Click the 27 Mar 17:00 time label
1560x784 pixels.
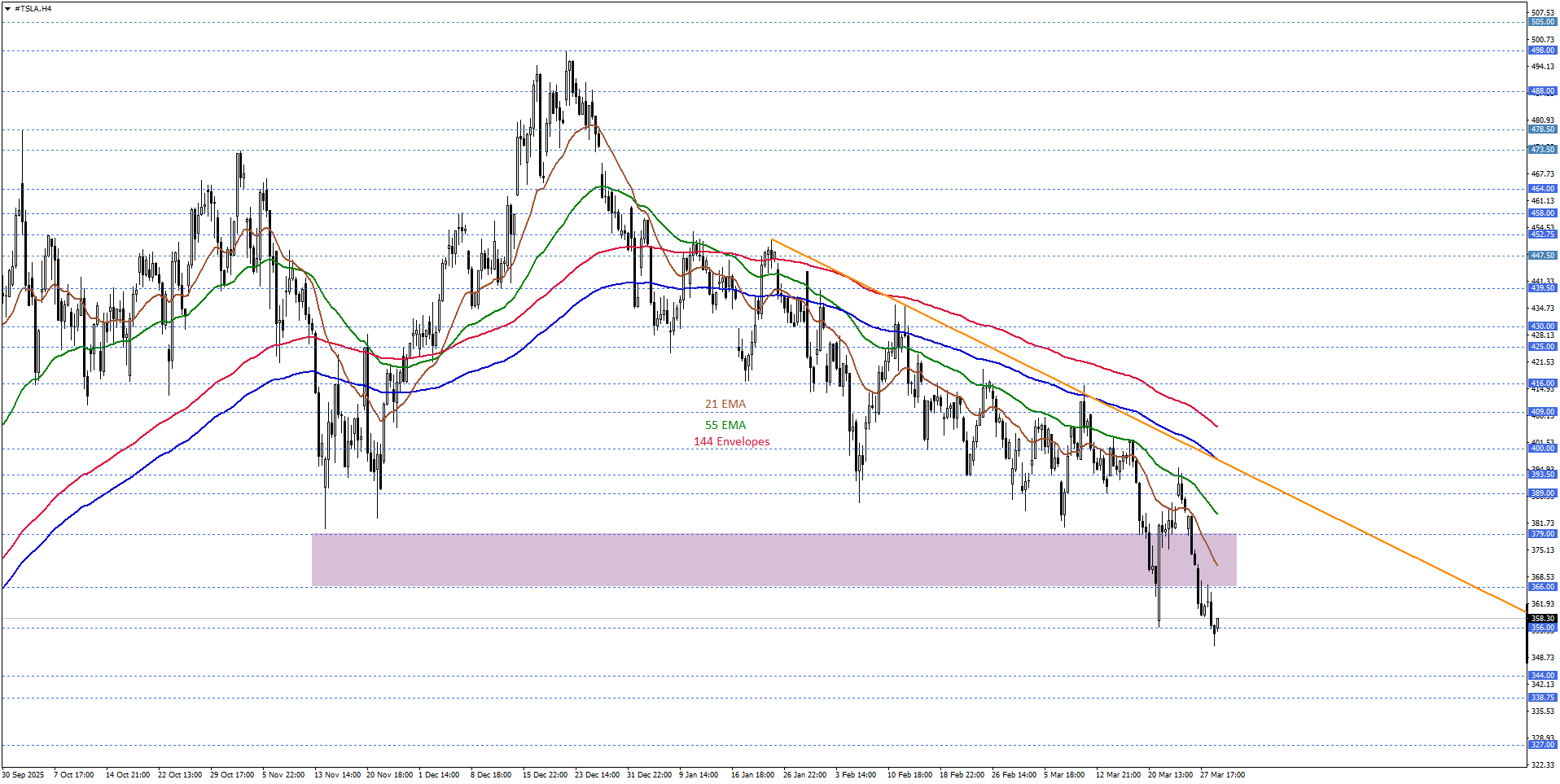point(1221,775)
